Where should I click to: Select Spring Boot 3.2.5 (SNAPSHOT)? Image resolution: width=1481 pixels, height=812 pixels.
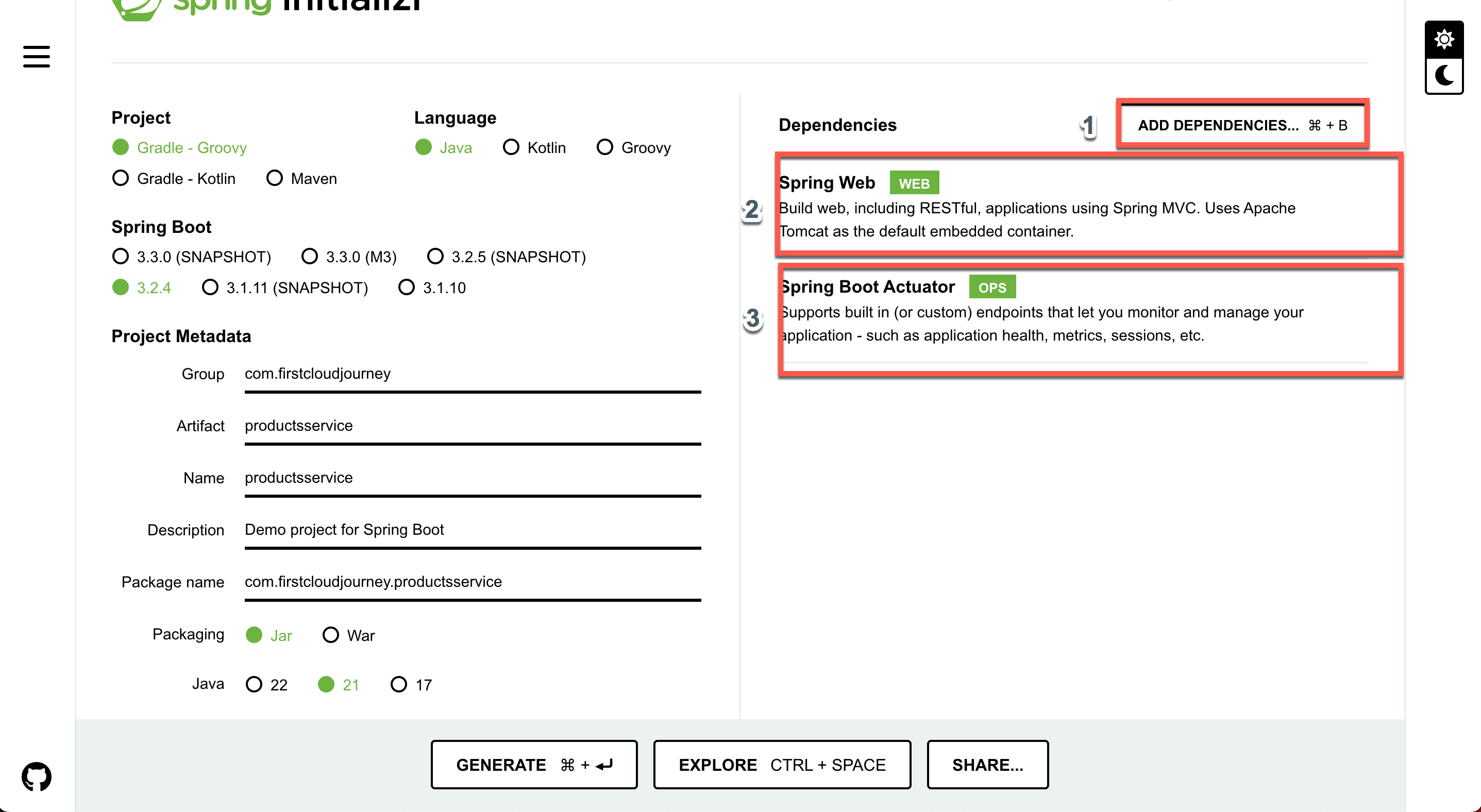tap(507, 257)
